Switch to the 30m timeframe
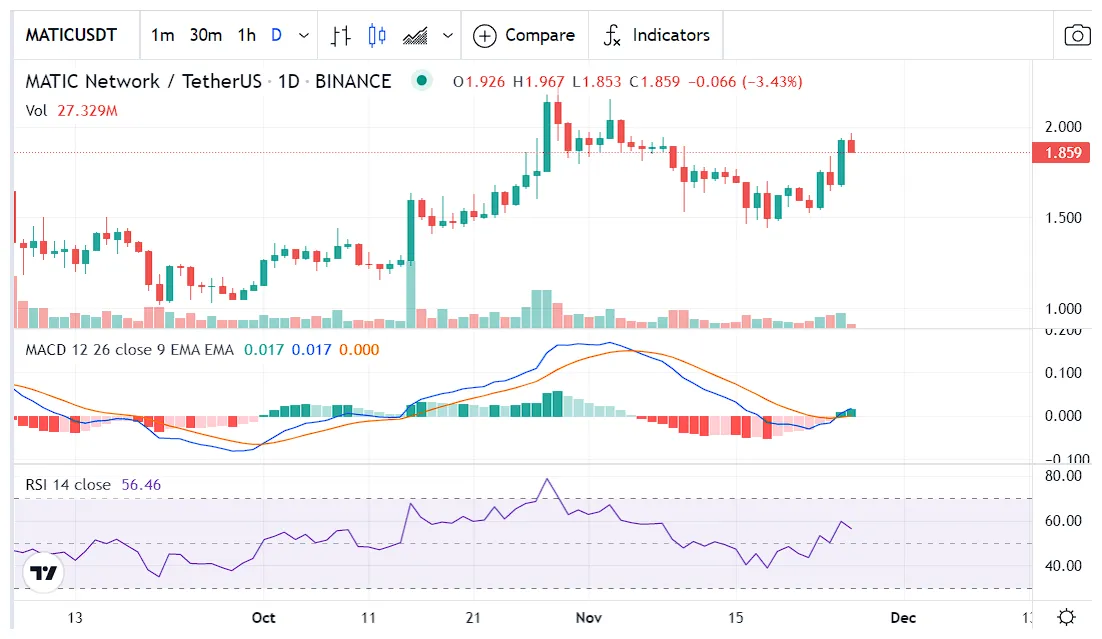This screenshot has height=639, width=1102. pyautogui.click(x=205, y=35)
